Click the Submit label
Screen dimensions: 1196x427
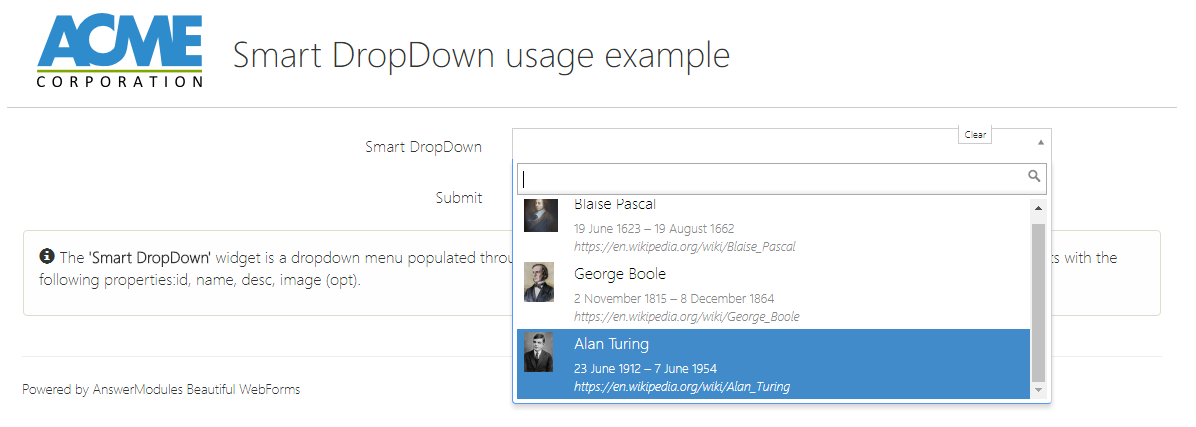(x=459, y=198)
